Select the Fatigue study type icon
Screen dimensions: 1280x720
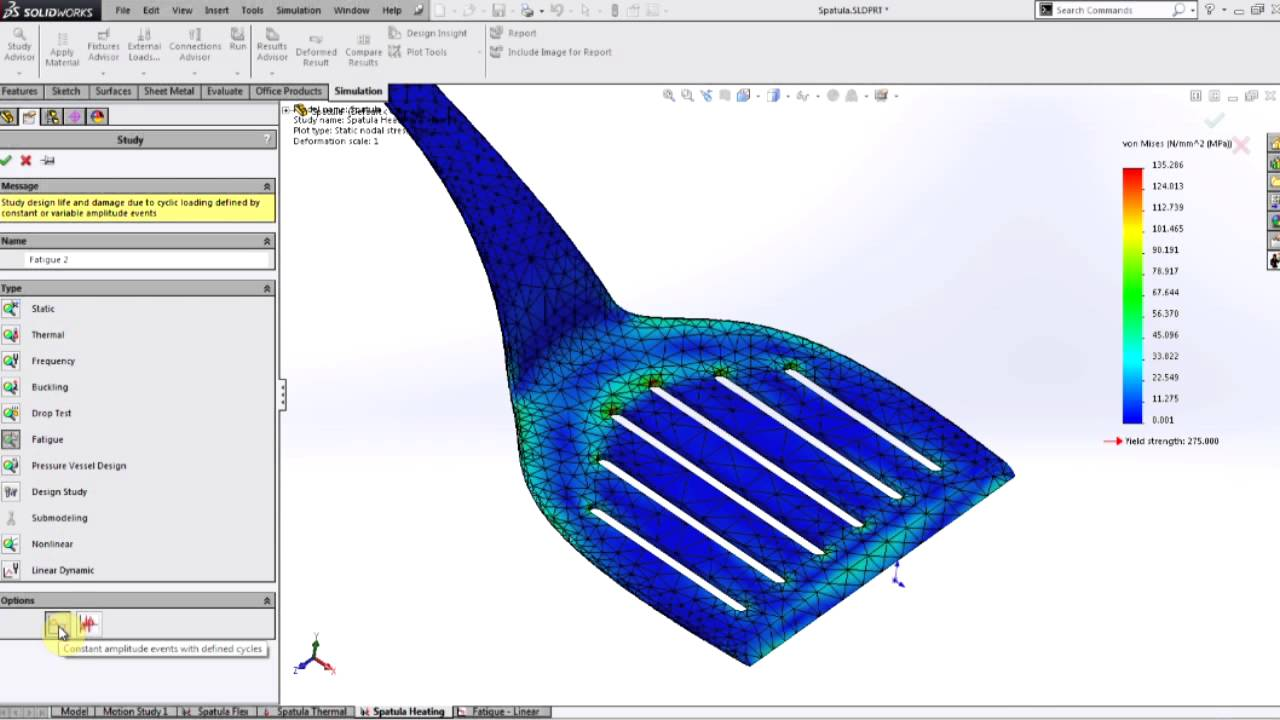click(11, 439)
